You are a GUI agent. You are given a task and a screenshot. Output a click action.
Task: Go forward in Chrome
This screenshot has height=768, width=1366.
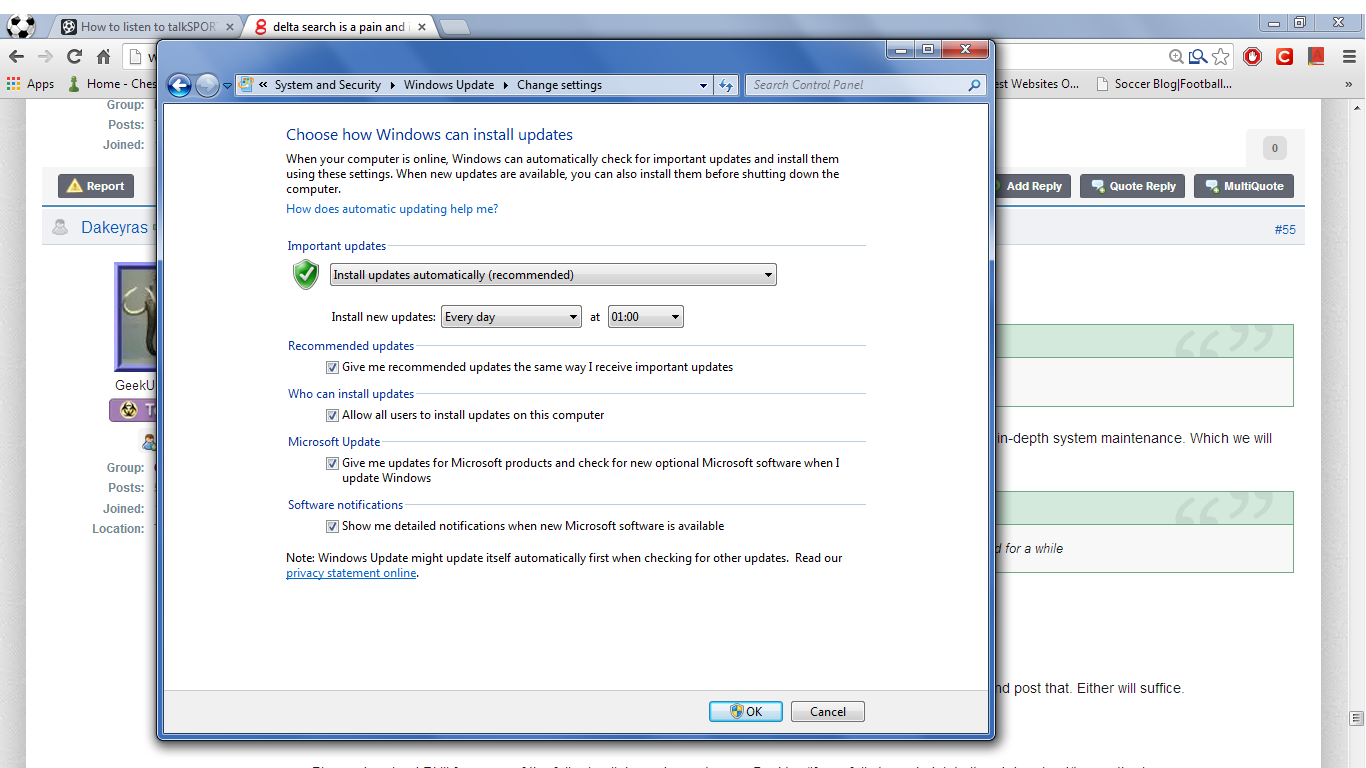(45, 56)
